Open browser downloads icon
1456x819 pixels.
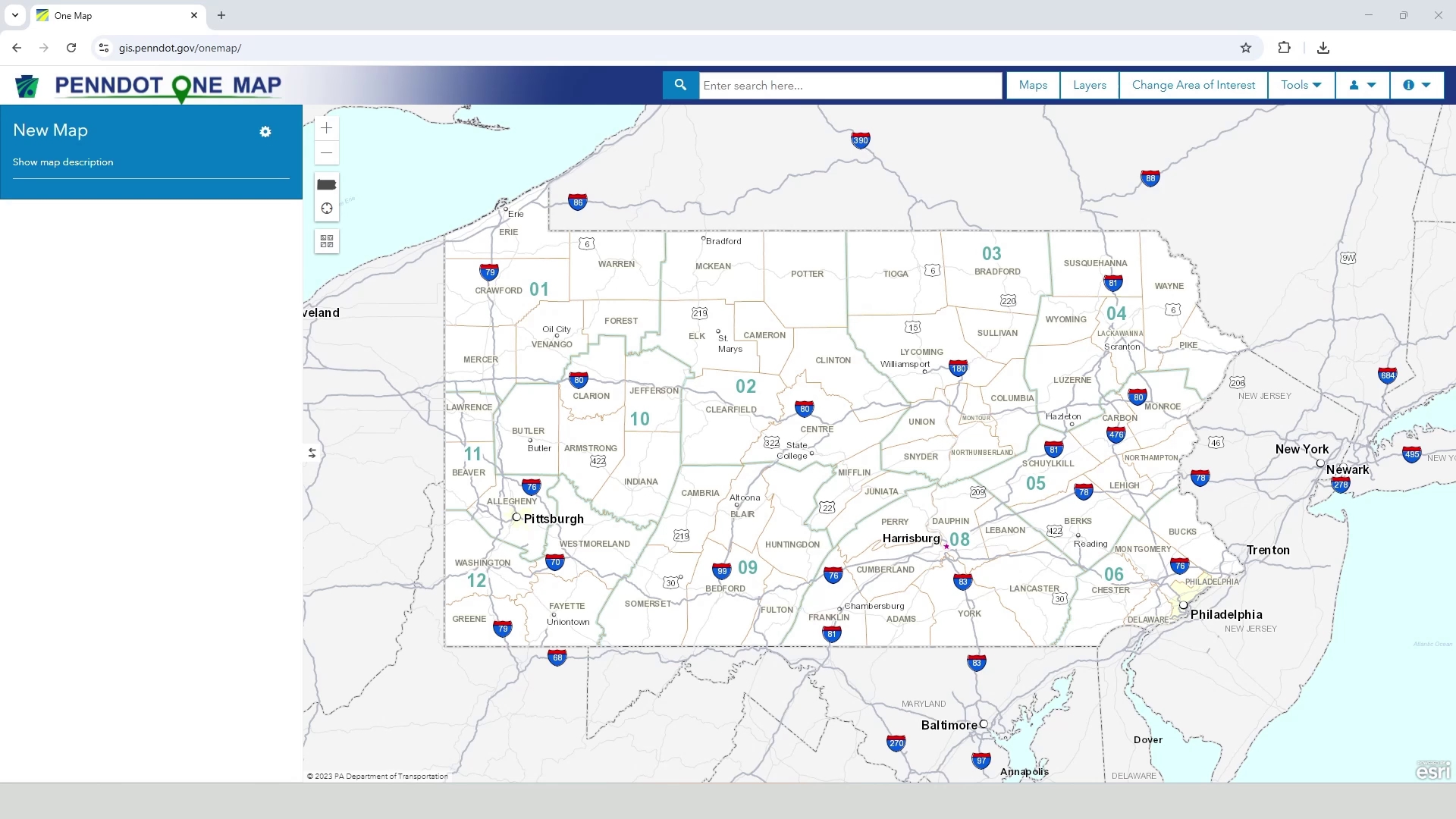[x=1323, y=48]
